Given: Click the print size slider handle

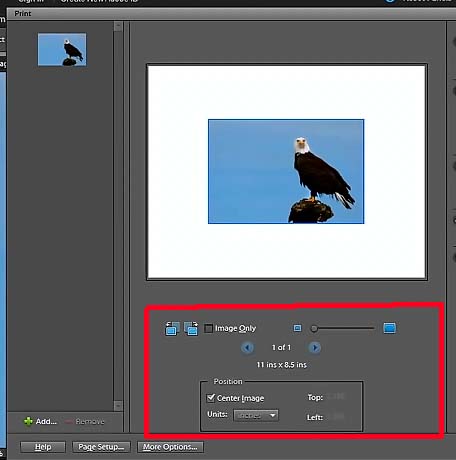Looking at the screenshot, I should coord(314,329).
